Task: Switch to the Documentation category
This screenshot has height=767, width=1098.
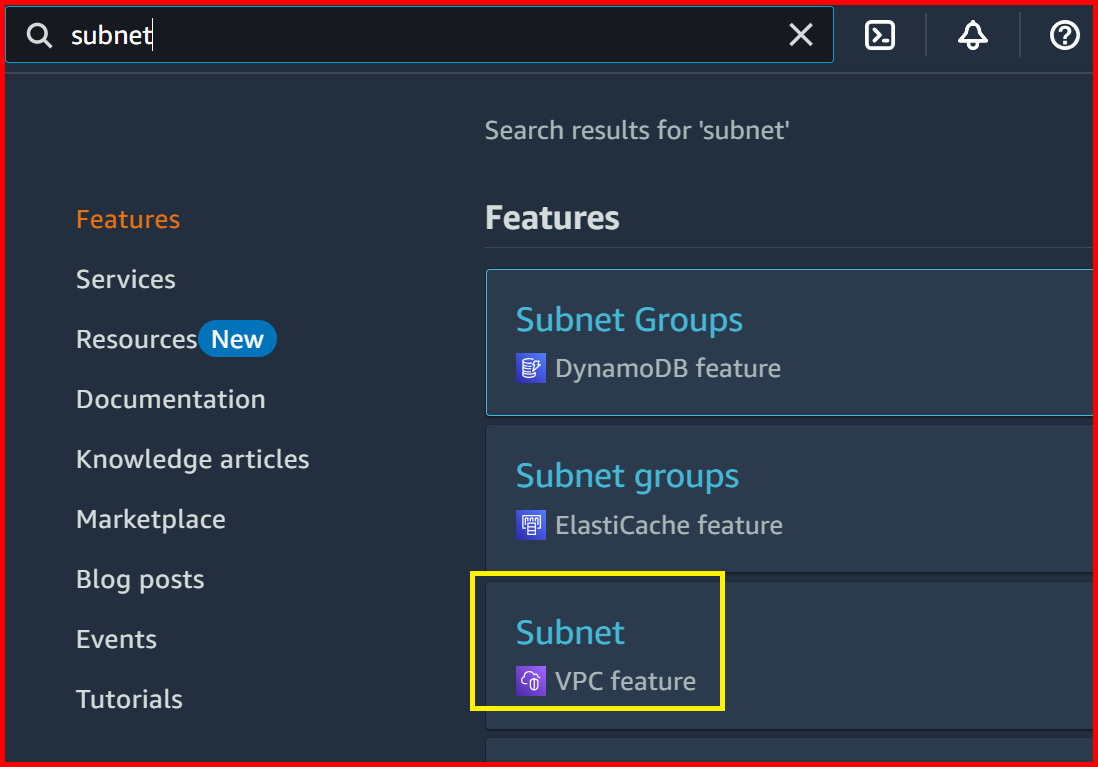Action: tap(170, 399)
